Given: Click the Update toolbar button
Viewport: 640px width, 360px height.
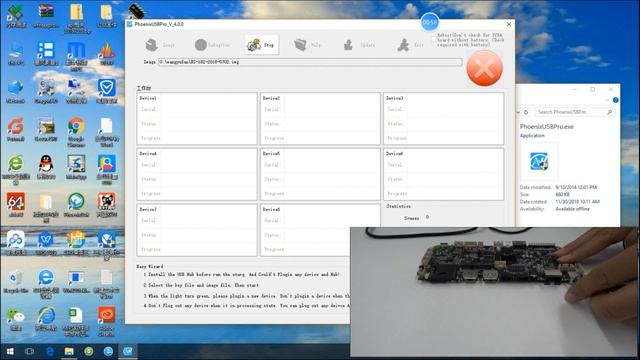Looking at the screenshot, I should point(359,45).
